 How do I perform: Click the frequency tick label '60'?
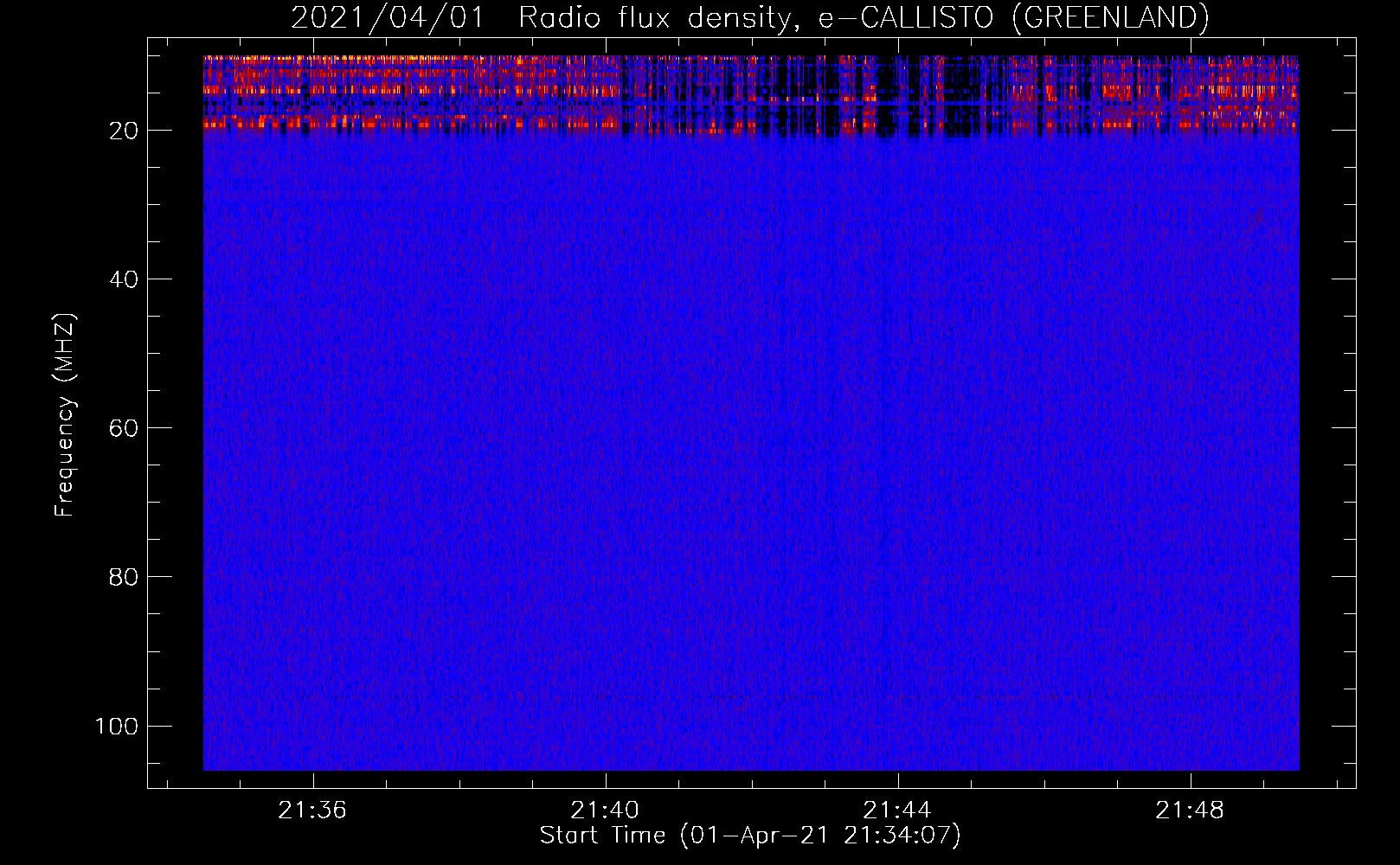125,428
